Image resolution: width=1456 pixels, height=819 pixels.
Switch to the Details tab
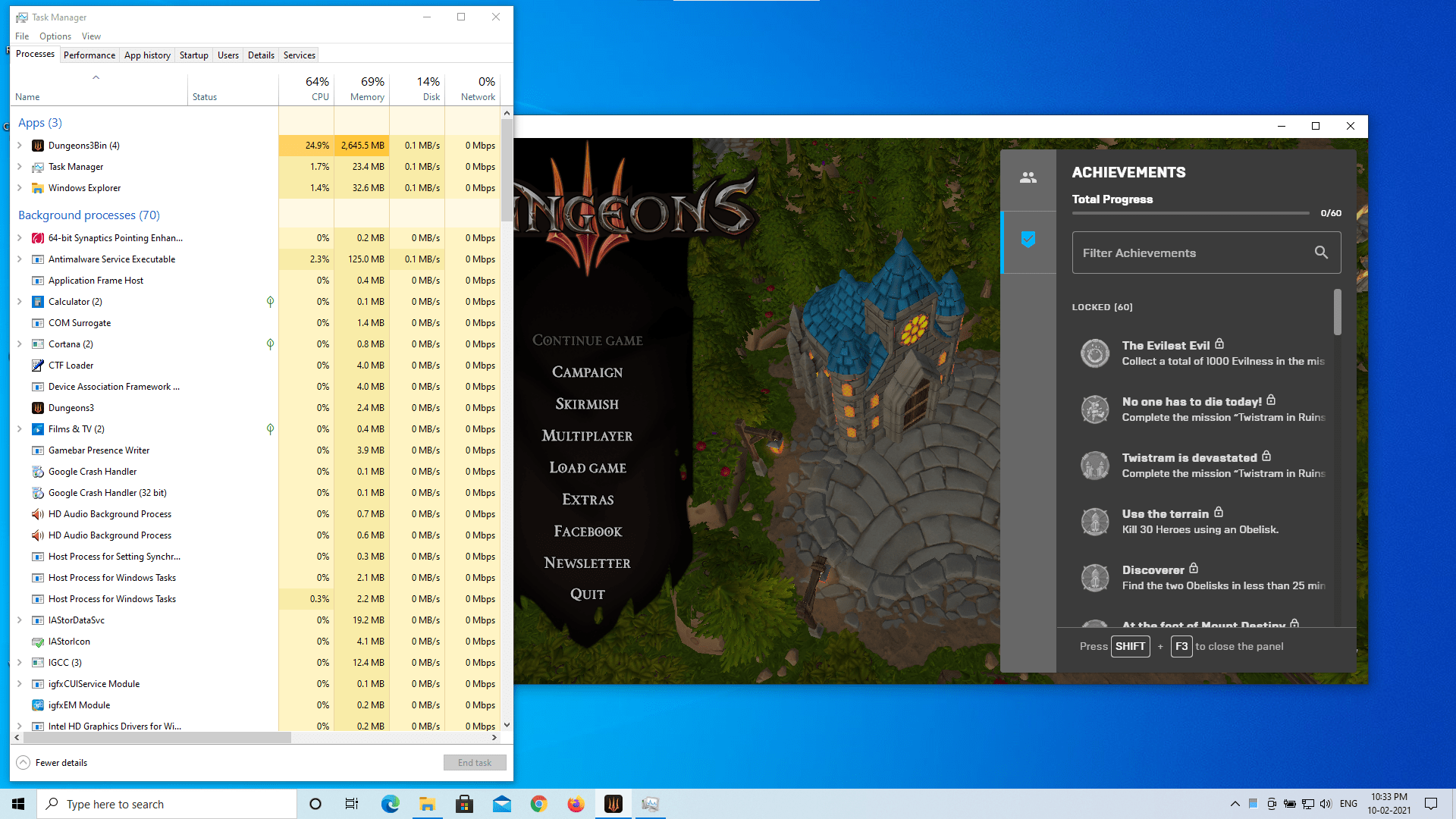point(261,55)
